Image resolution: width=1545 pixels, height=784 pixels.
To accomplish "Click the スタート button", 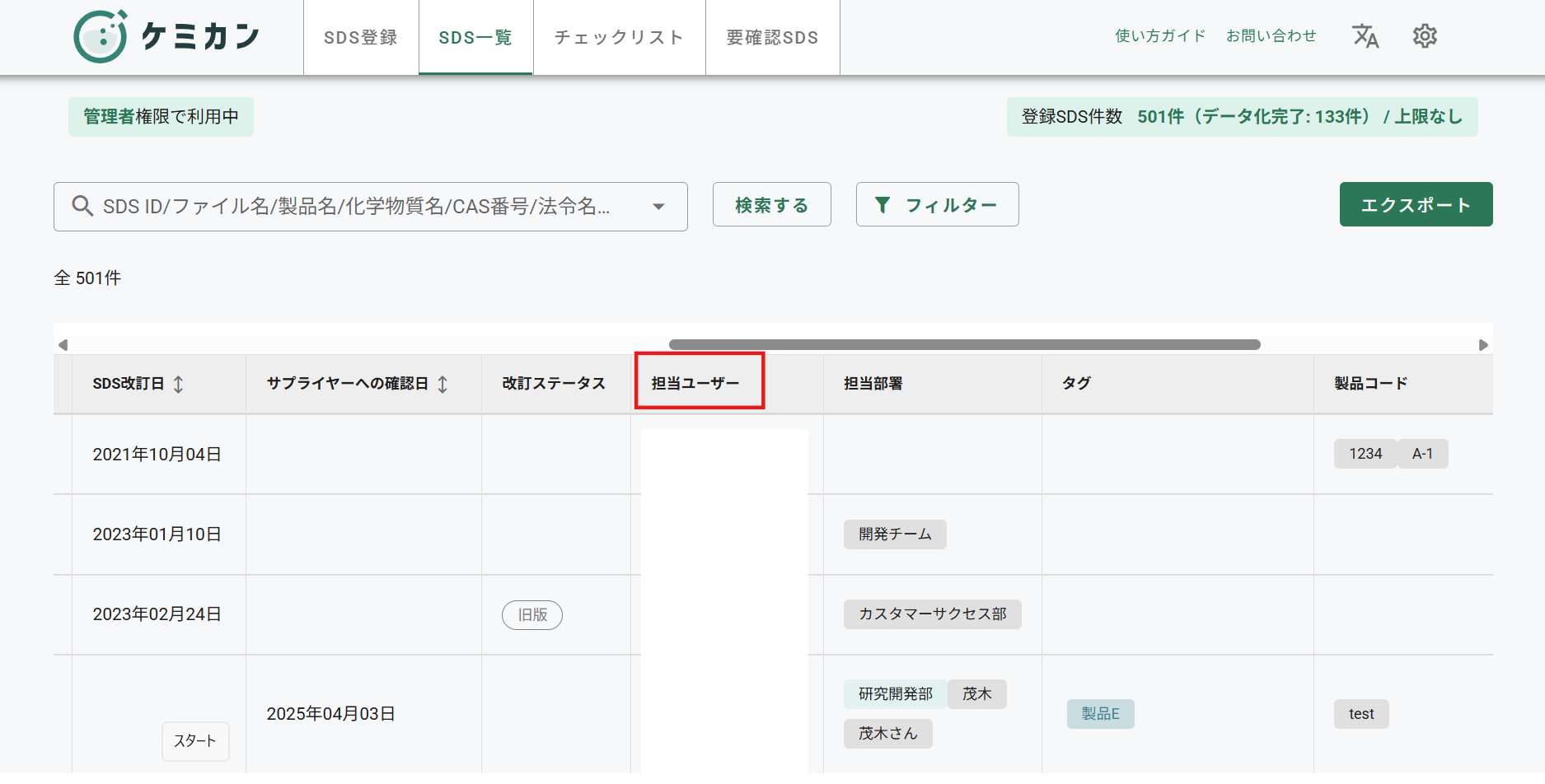I will (195, 741).
